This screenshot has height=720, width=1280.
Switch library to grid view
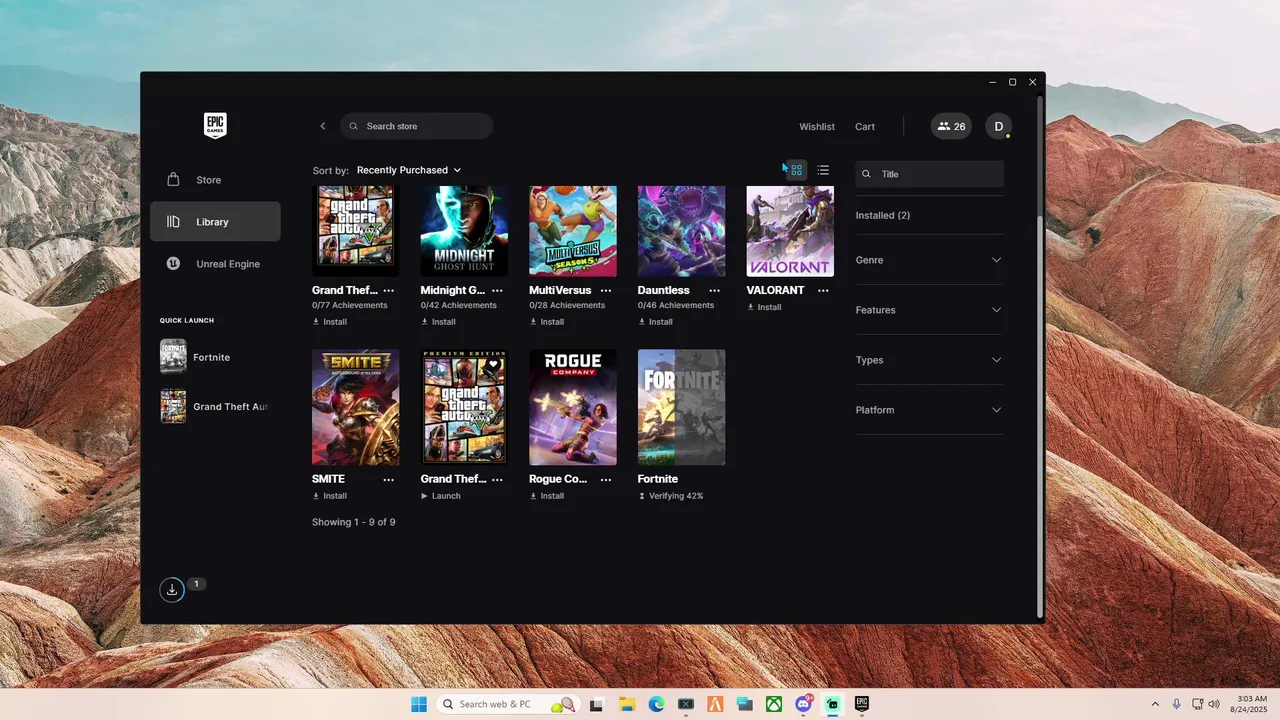pos(796,170)
